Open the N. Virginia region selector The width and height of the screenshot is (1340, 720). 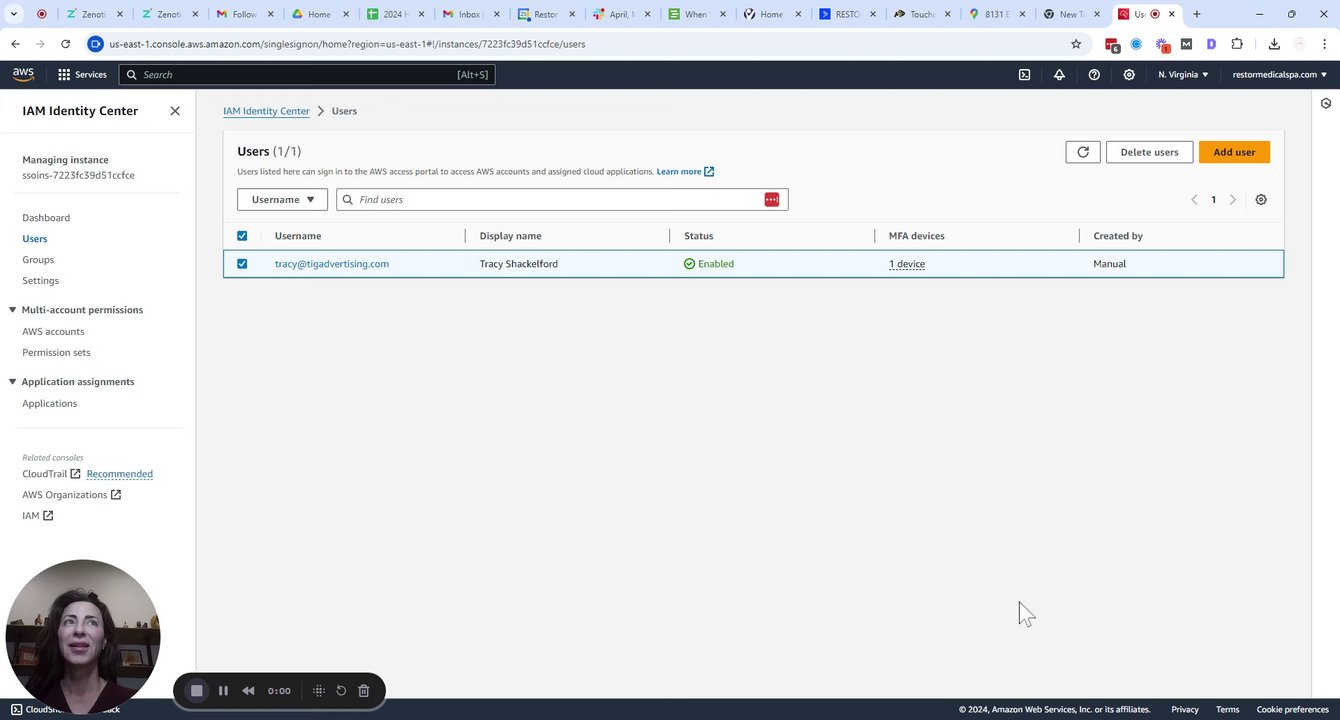point(1183,74)
